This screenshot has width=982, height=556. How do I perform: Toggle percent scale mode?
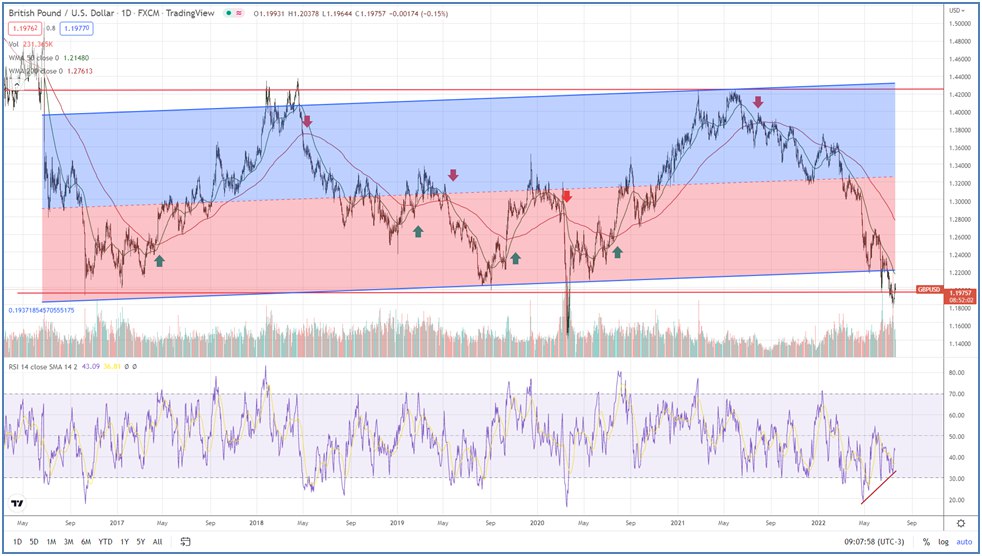pyautogui.click(x=926, y=542)
